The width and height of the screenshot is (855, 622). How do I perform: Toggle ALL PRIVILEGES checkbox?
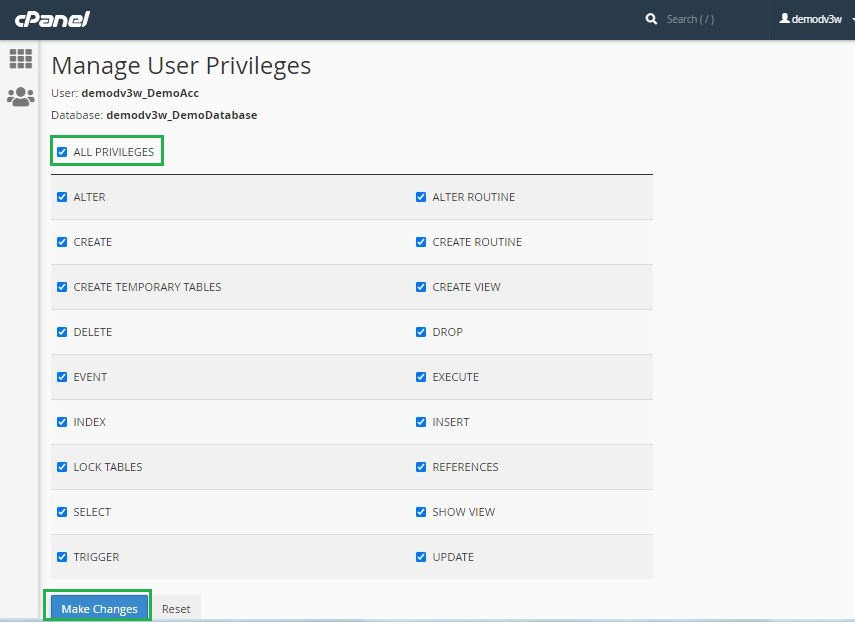click(x=62, y=152)
